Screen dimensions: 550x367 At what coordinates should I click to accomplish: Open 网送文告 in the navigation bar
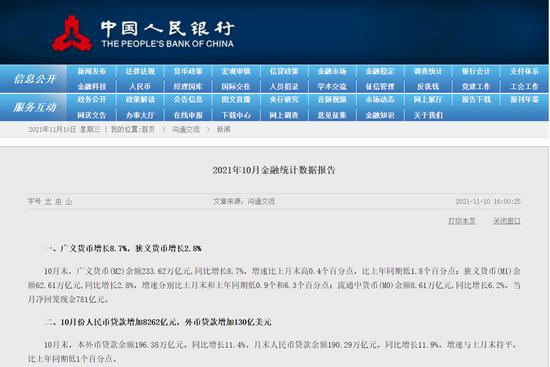[92, 115]
